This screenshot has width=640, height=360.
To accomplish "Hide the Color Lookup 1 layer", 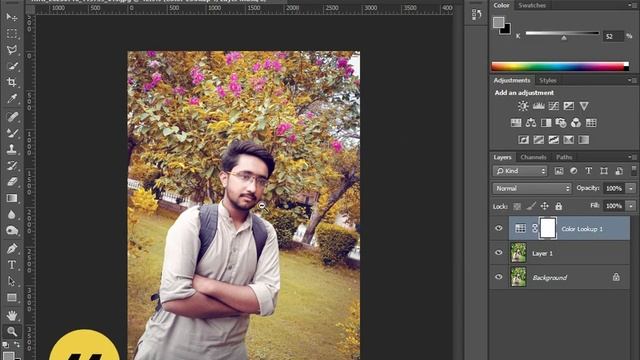I will [499, 228].
